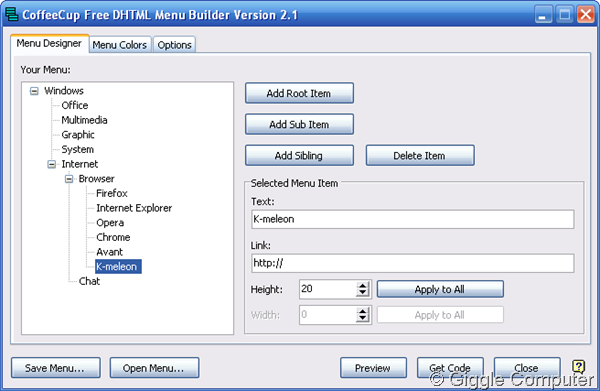The height and width of the screenshot is (391, 600).
Task: Decrease Height value with down arrow
Action: (362, 293)
